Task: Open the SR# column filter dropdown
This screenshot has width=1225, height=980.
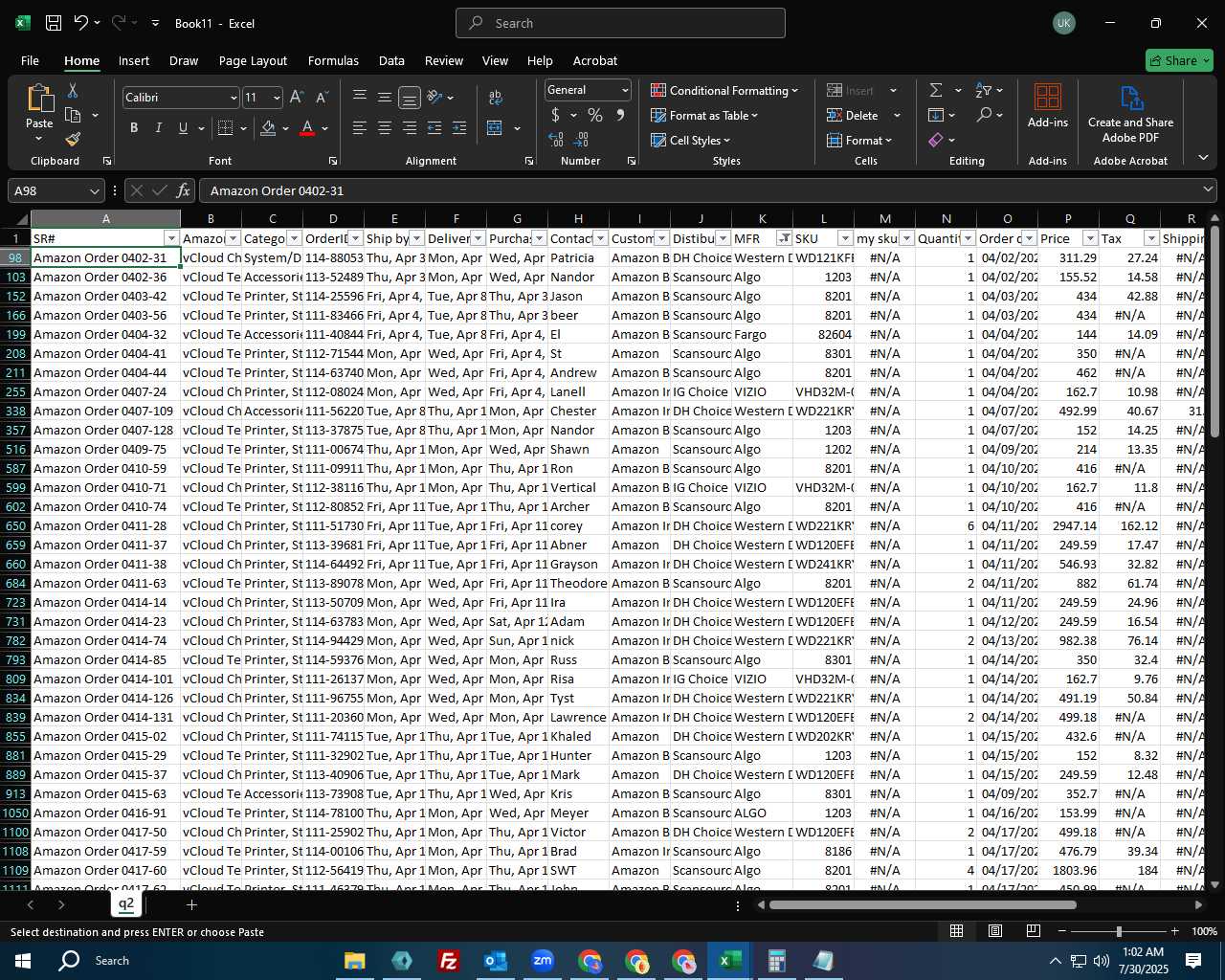Action: (171, 238)
